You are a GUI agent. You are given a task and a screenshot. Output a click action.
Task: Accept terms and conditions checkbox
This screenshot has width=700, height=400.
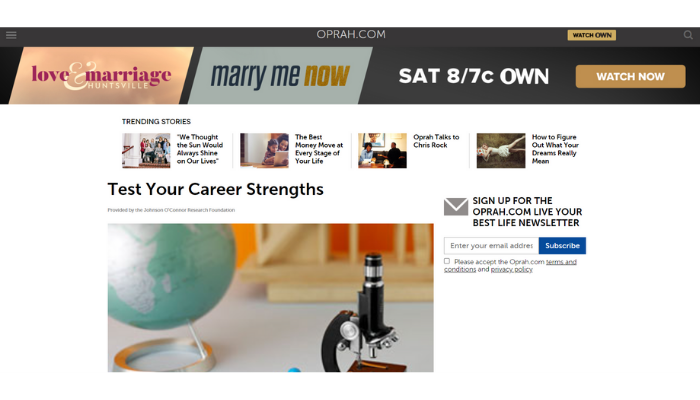pos(447,261)
